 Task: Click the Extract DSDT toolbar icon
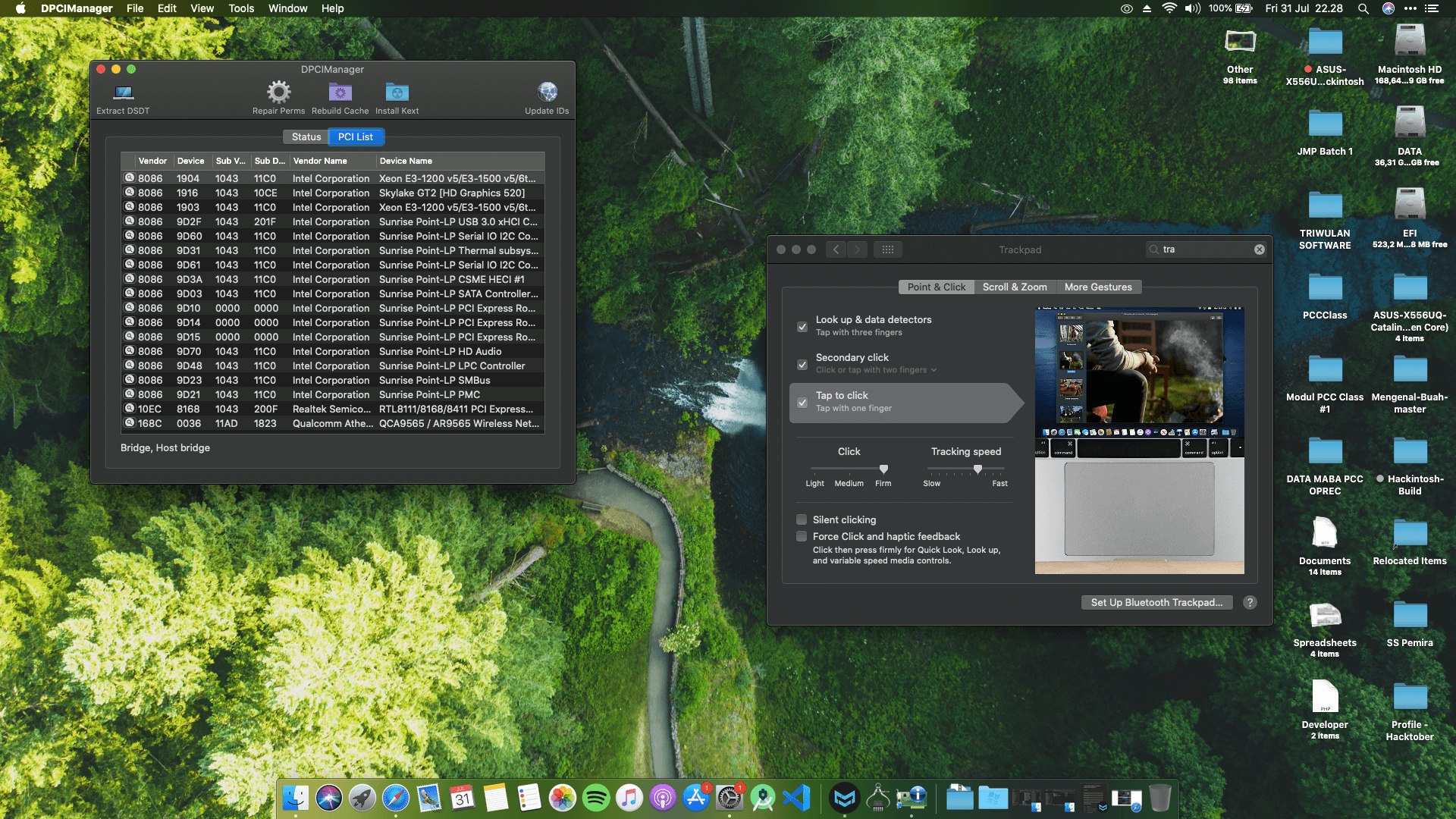pos(123,93)
